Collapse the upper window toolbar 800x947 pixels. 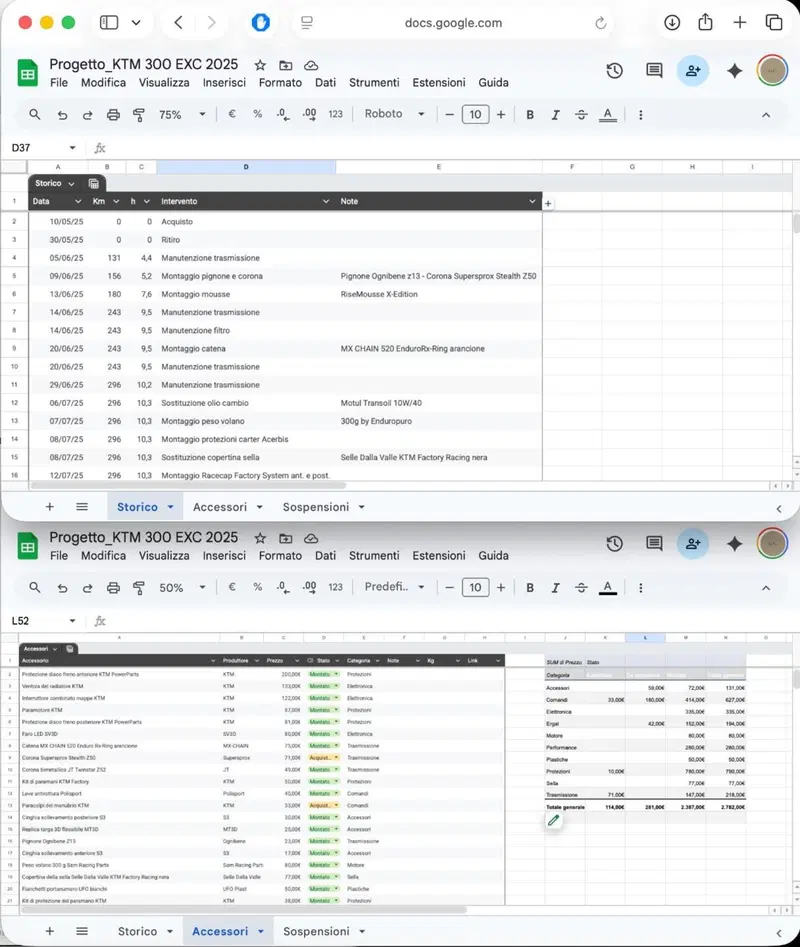(766, 115)
